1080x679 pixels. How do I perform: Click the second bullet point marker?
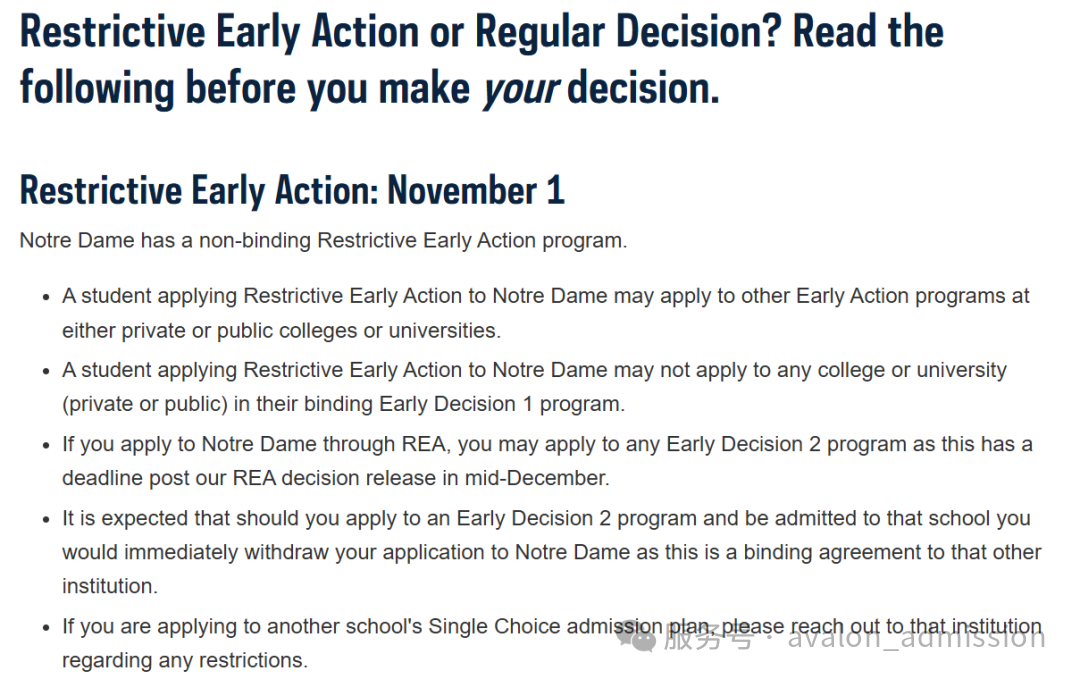(44, 371)
